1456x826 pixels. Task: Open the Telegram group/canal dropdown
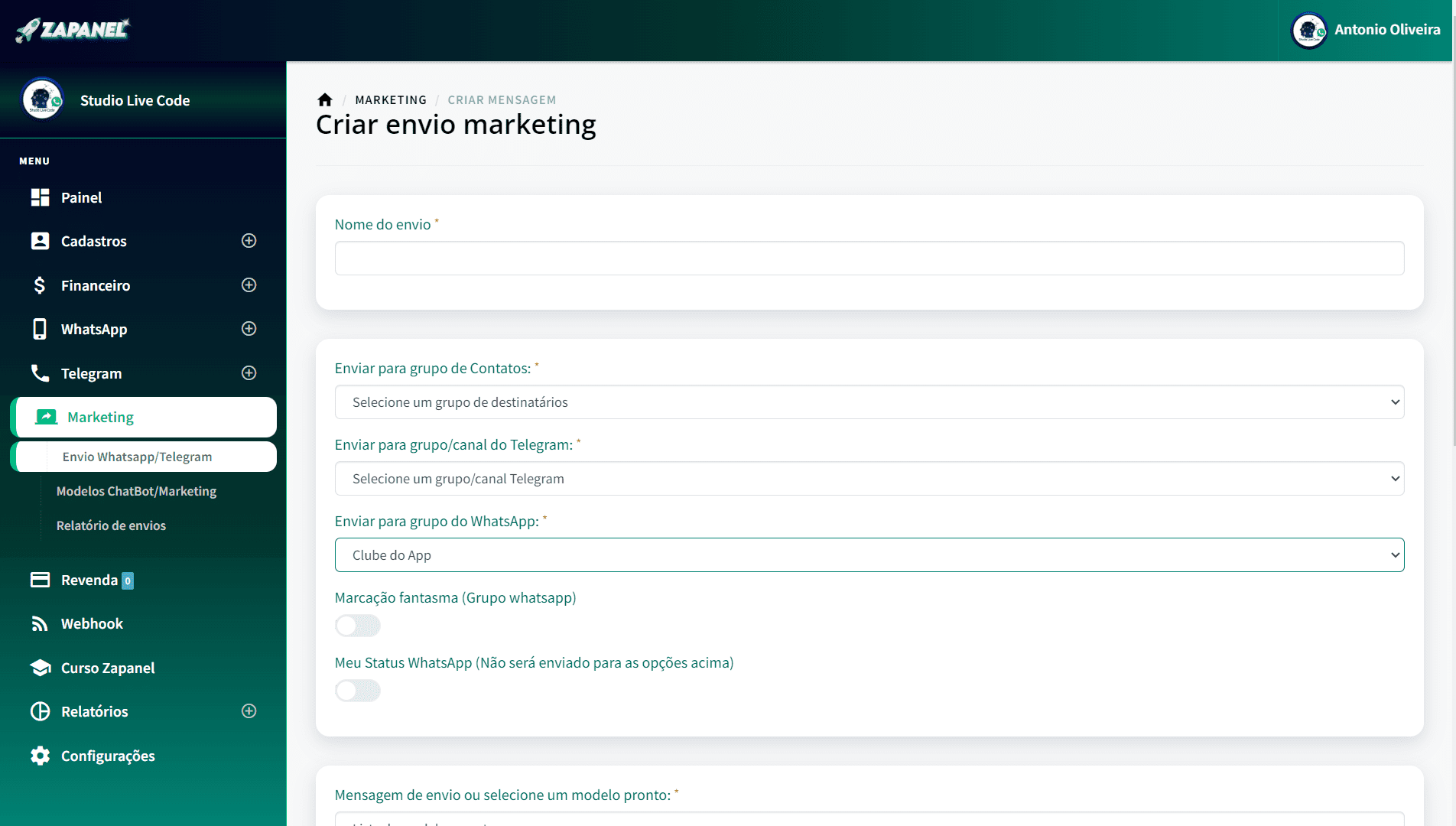[x=869, y=479]
